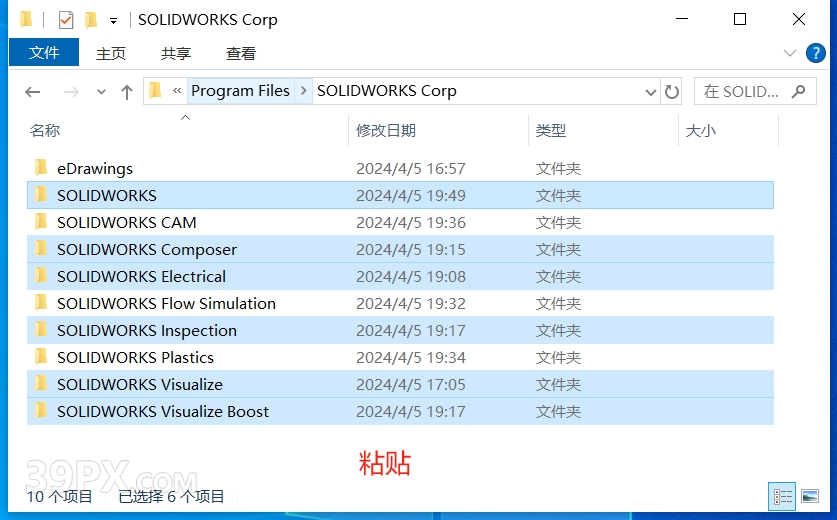
Task: Click the Properties icon in the quick access toolbar
Action: tap(66, 19)
